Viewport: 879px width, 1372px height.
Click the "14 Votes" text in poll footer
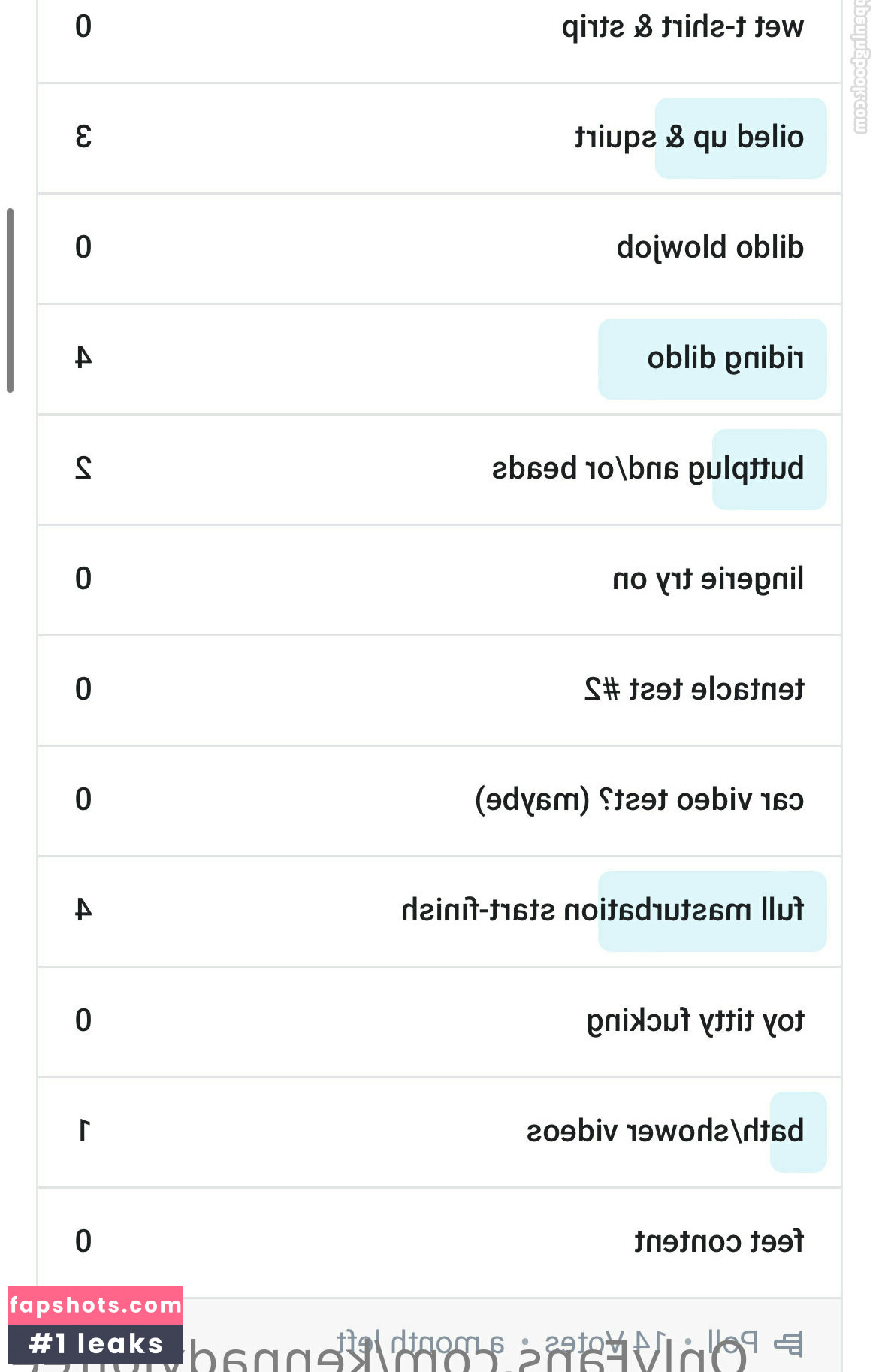pos(606,1342)
